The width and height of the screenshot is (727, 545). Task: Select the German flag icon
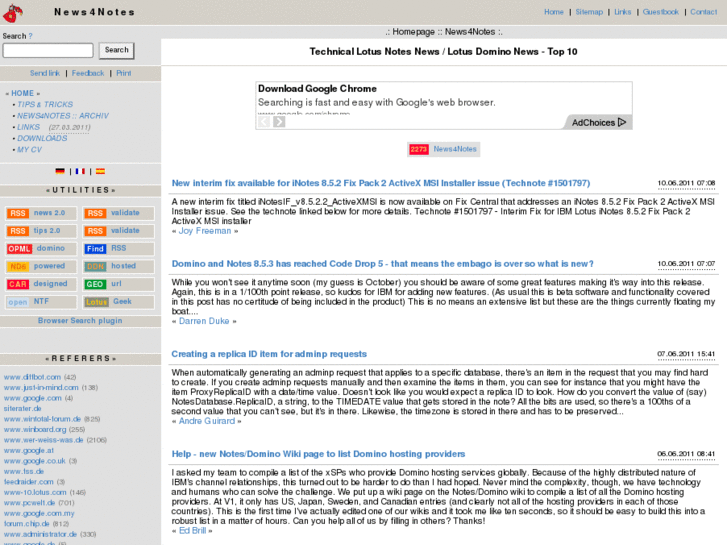tap(60, 171)
